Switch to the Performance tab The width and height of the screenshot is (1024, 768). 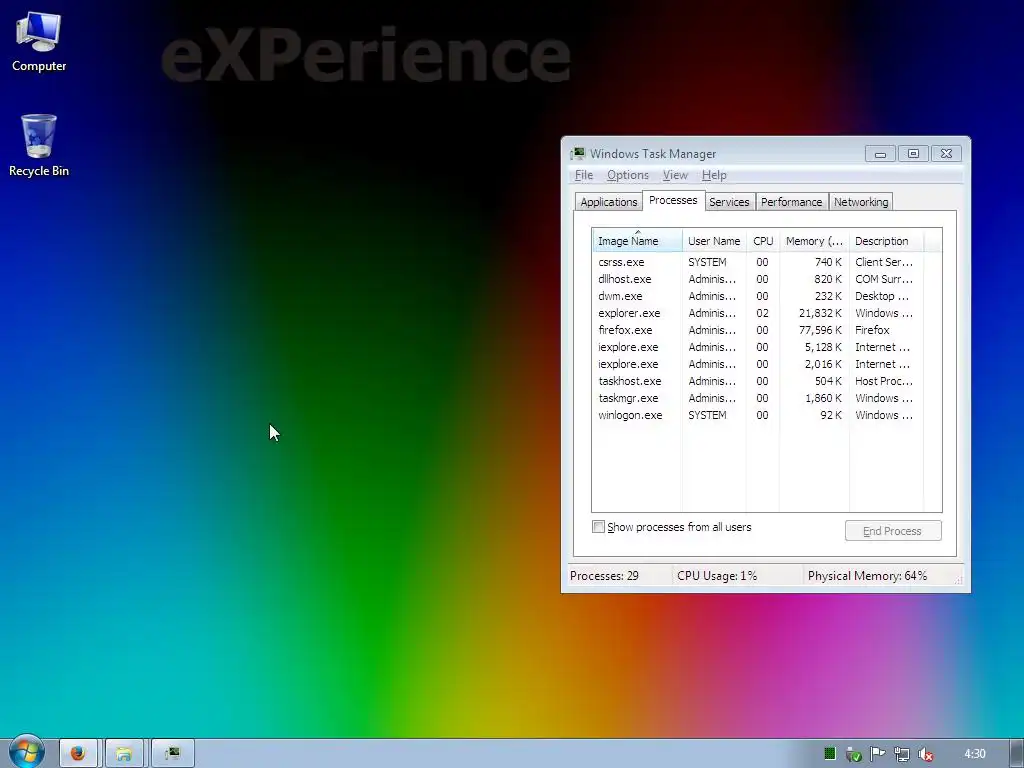792,202
